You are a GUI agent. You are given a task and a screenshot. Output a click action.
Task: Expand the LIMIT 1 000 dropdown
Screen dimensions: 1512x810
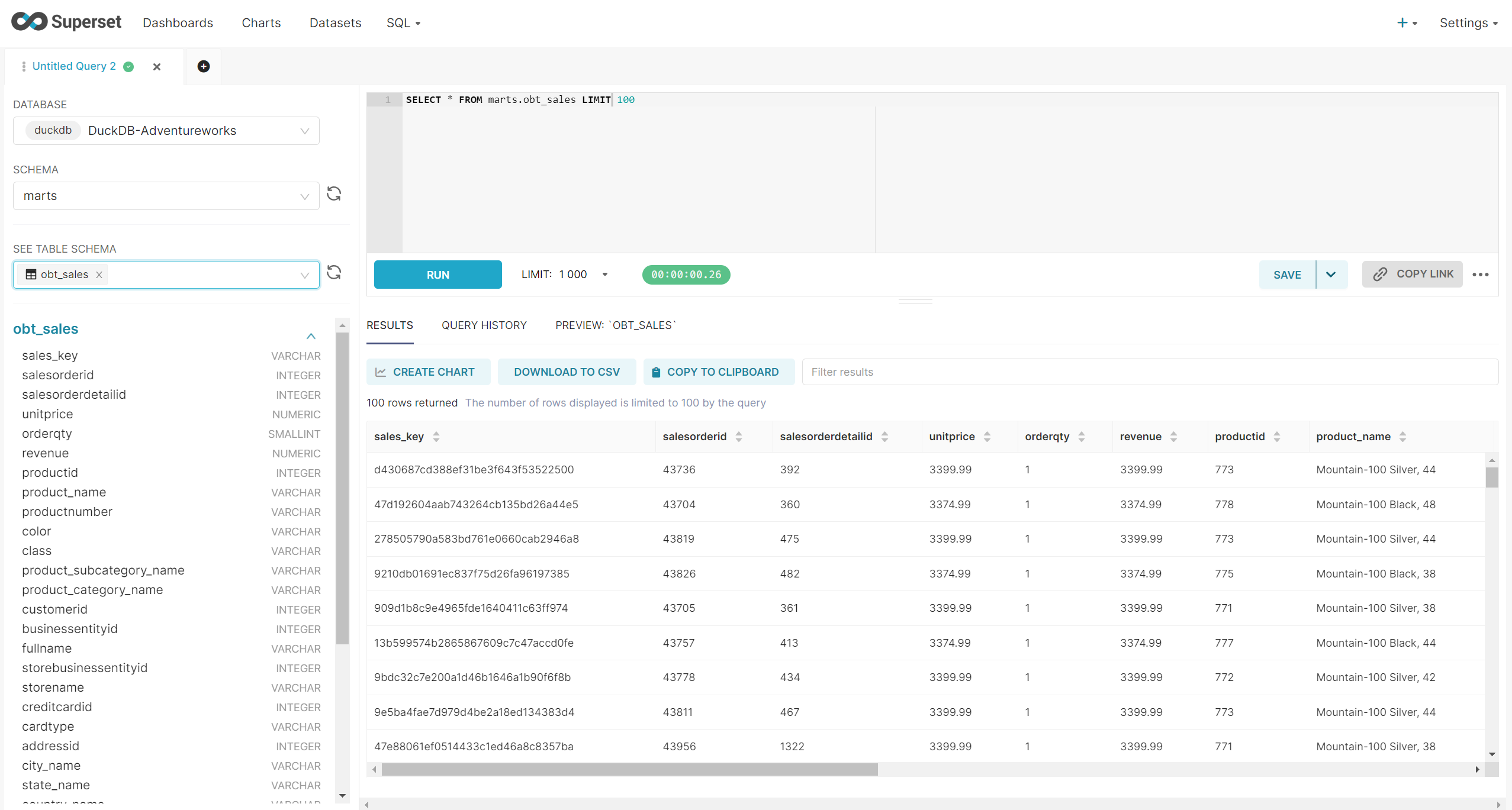tap(604, 275)
